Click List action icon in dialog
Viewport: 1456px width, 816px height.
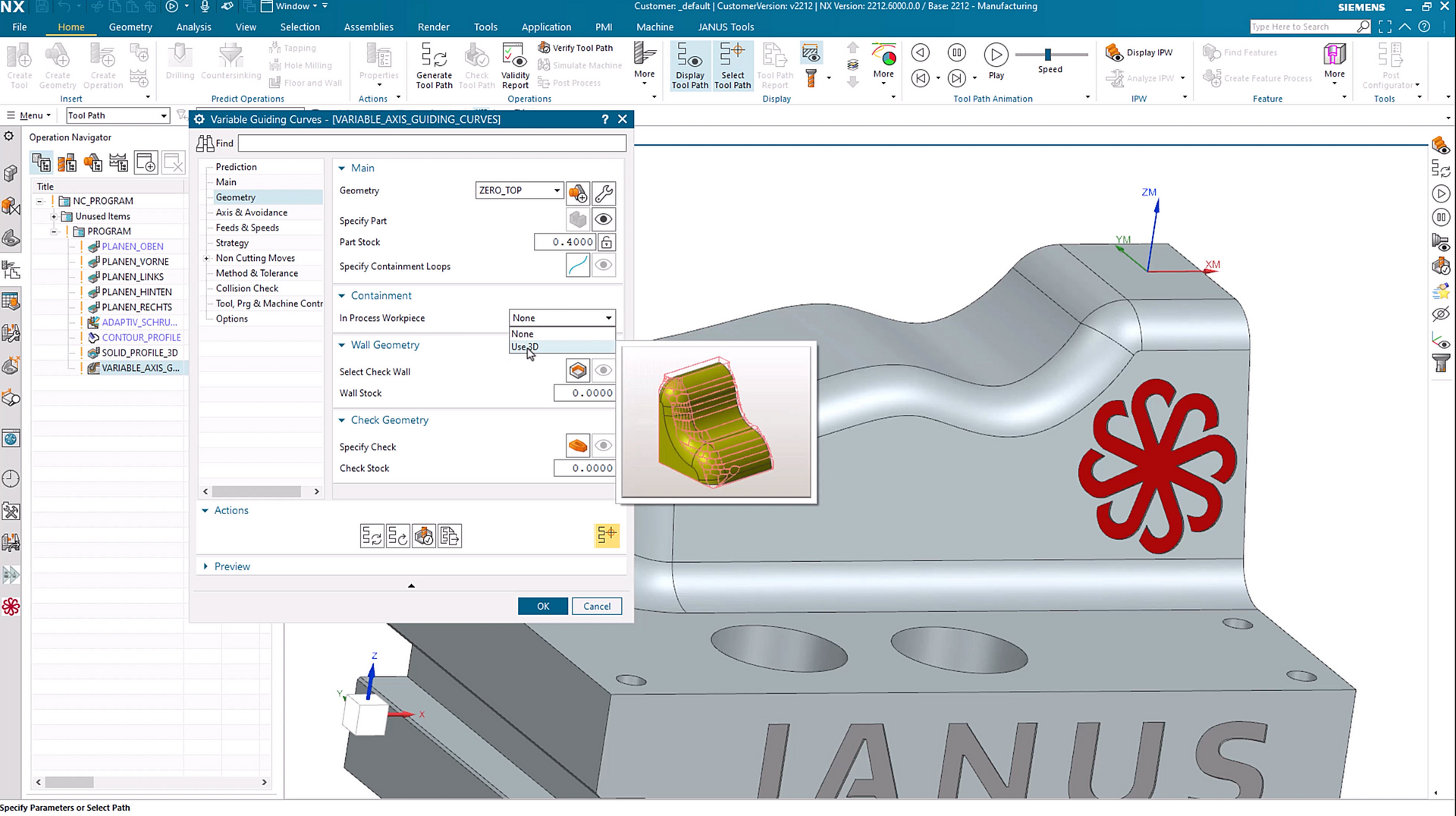click(x=450, y=536)
